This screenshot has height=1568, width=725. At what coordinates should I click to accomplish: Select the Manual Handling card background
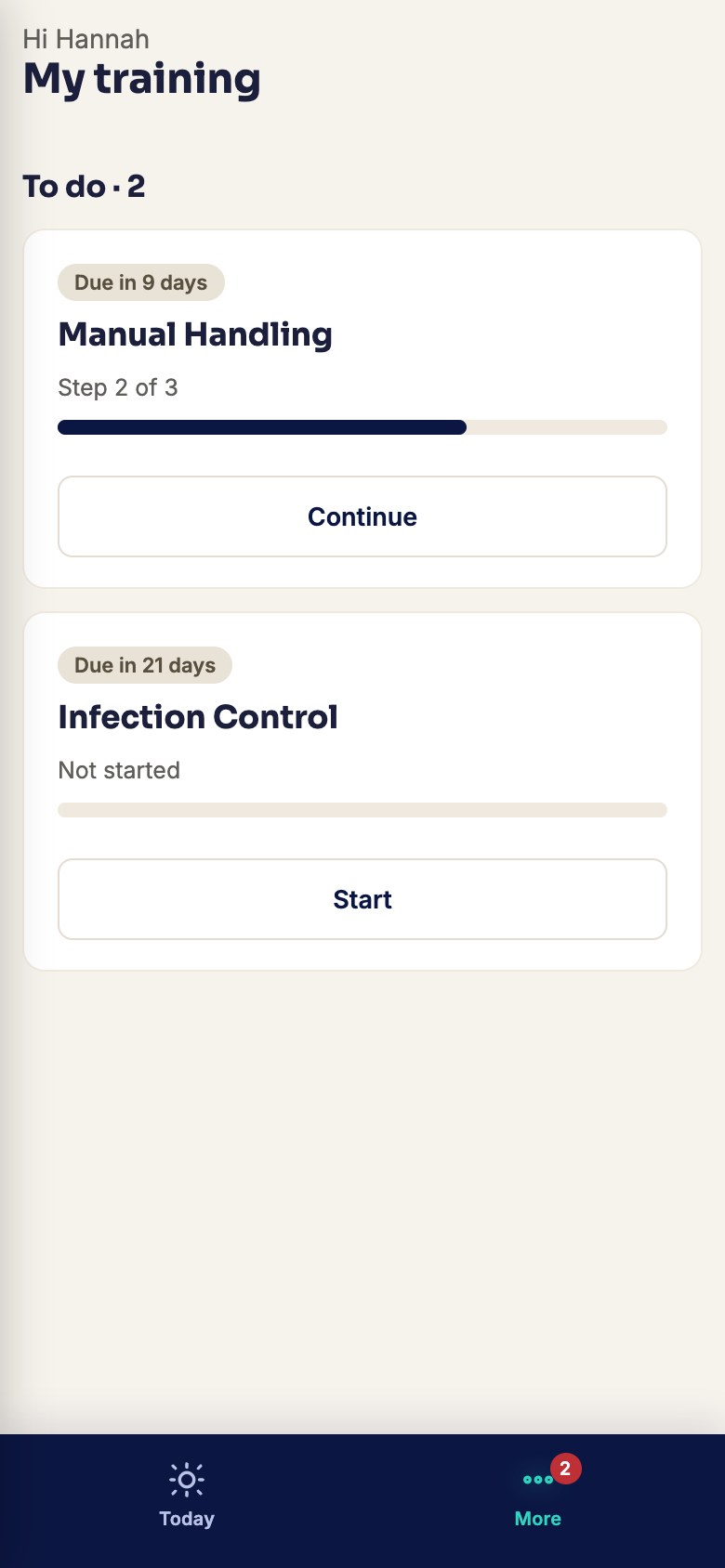[x=362, y=409]
